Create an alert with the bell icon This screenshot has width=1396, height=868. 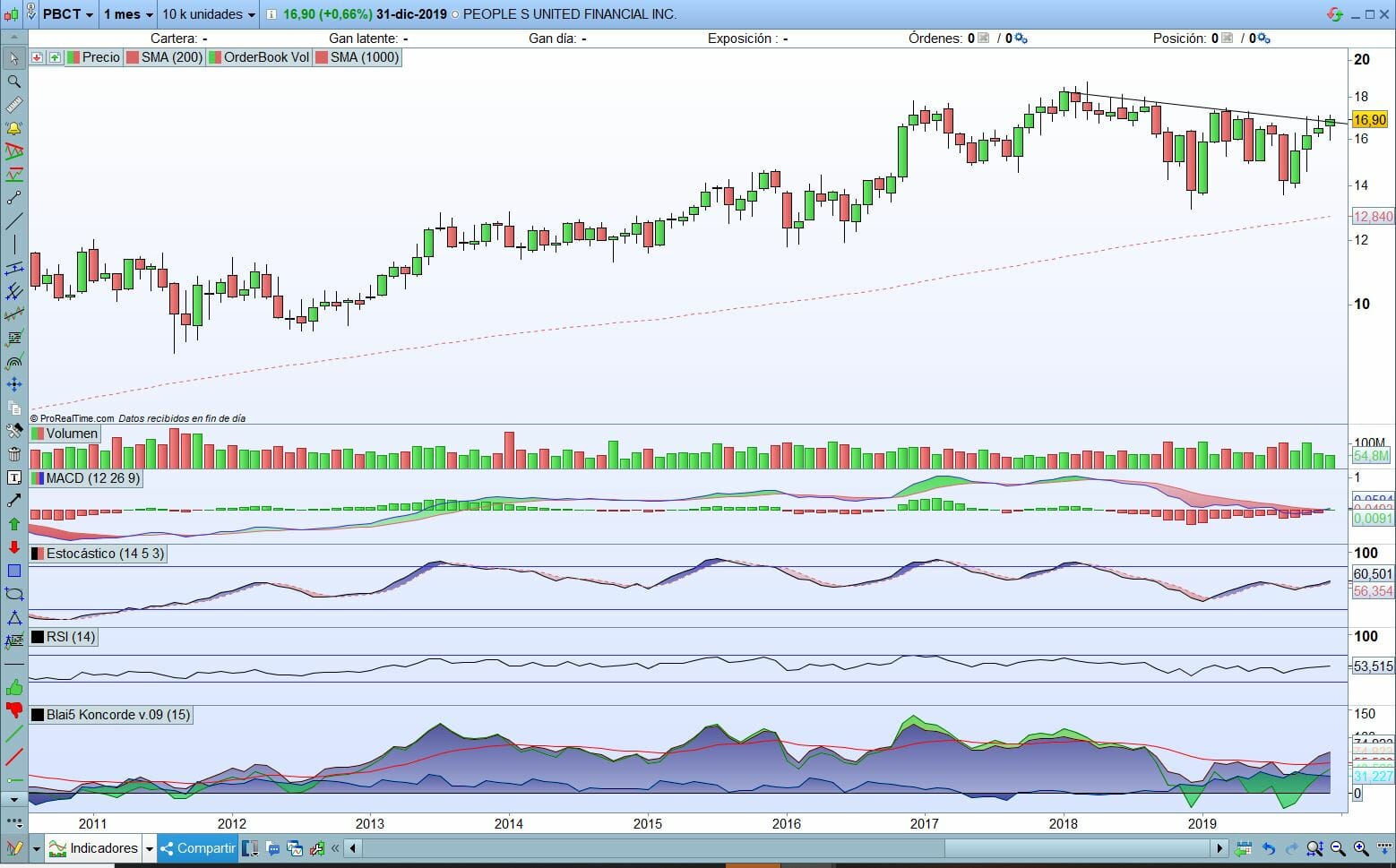tap(13, 128)
